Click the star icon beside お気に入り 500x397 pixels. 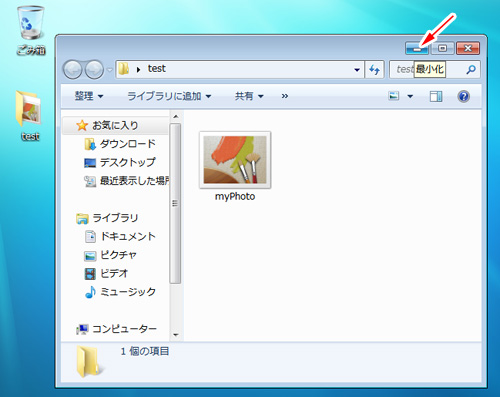pyautogui.click(x=82, y=125)
